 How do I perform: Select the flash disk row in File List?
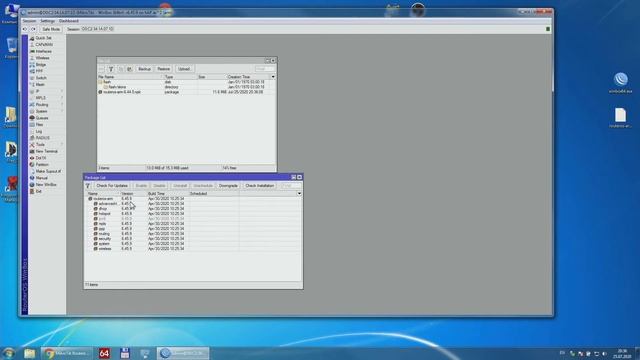[187, 82]
